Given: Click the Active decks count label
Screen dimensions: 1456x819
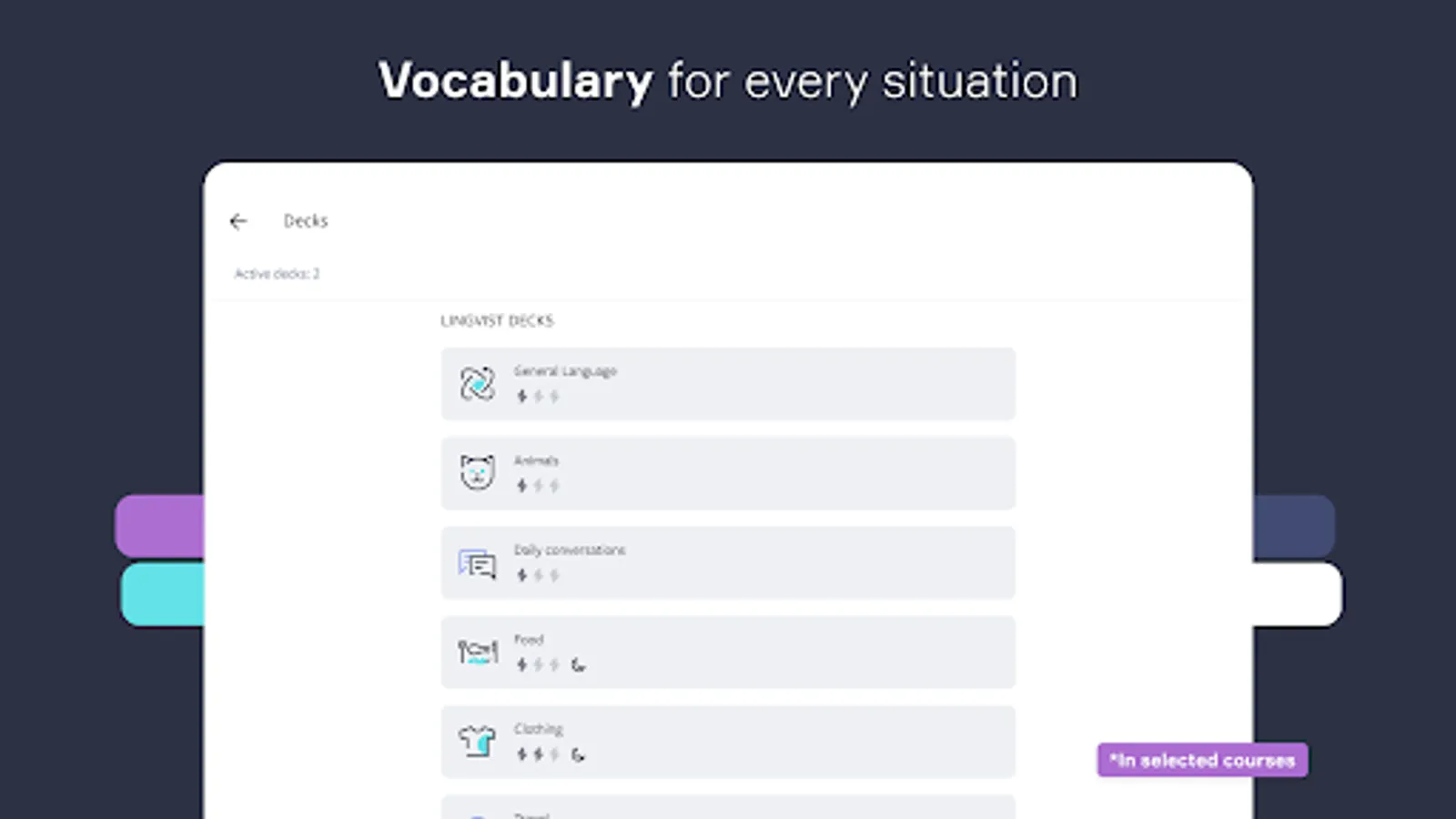Looking at the screenshot, I should 277,274.
